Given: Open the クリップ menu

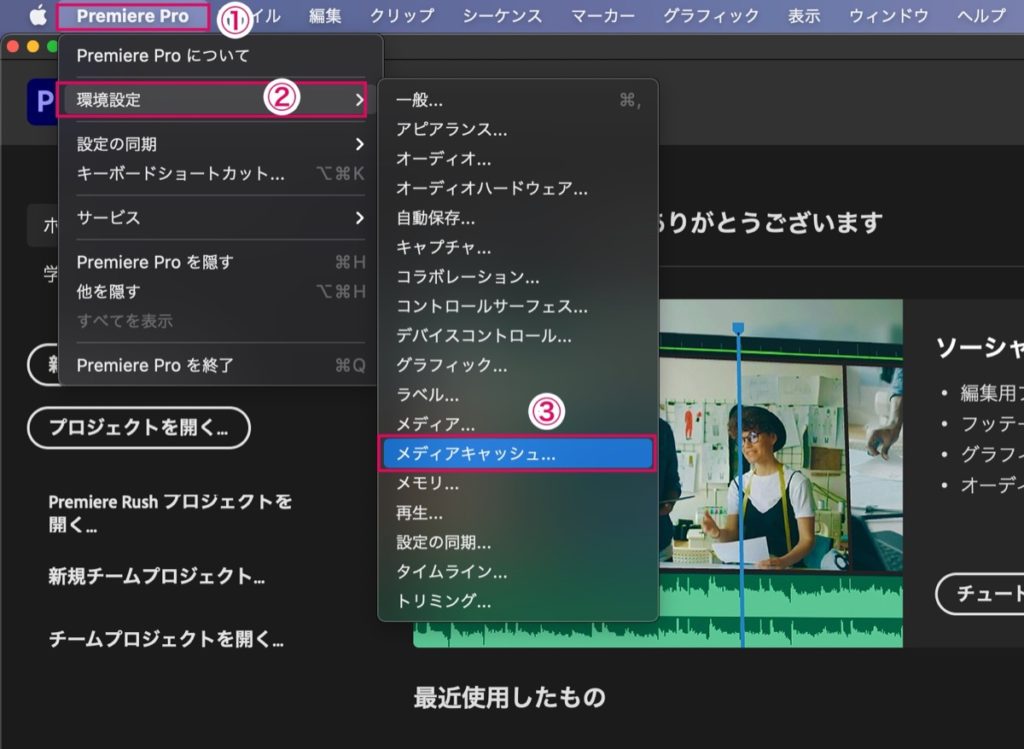Looking at the screenshot, I should [x=402, y=16].
